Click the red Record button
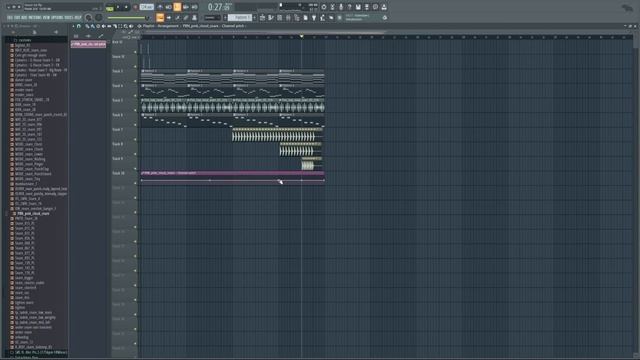640x360 pixels. point(135,7)
